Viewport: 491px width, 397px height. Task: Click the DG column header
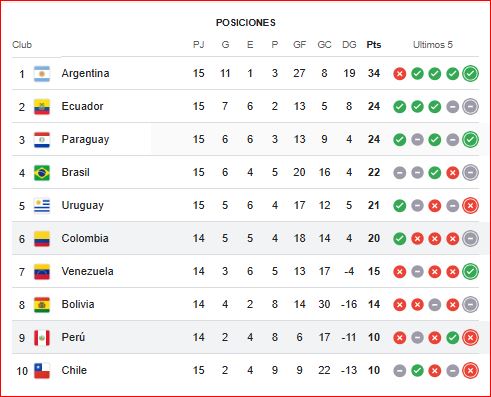point(349,45)
